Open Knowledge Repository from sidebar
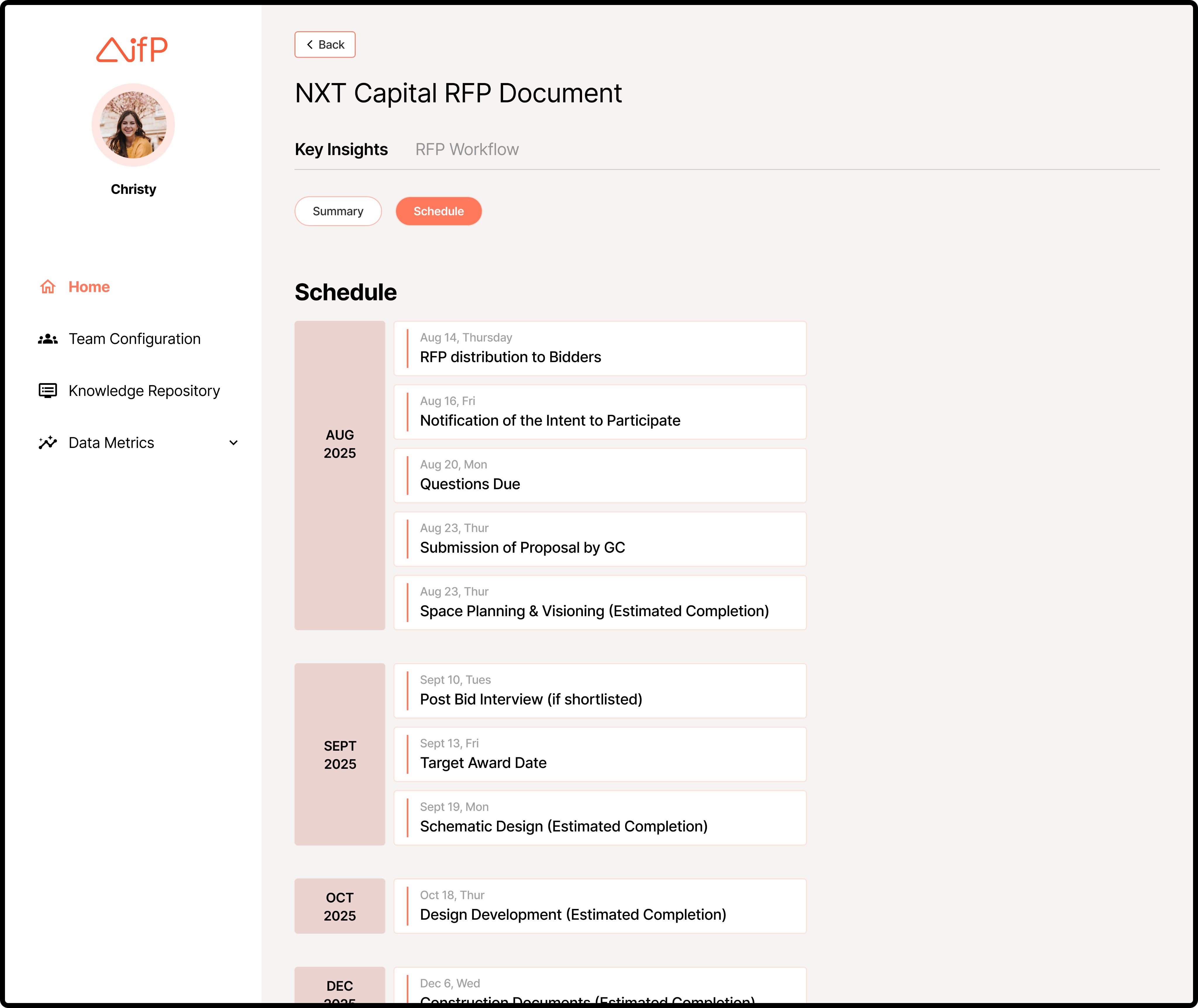Viewport: 1198px width, 1008px height. (x=144, y=391)
